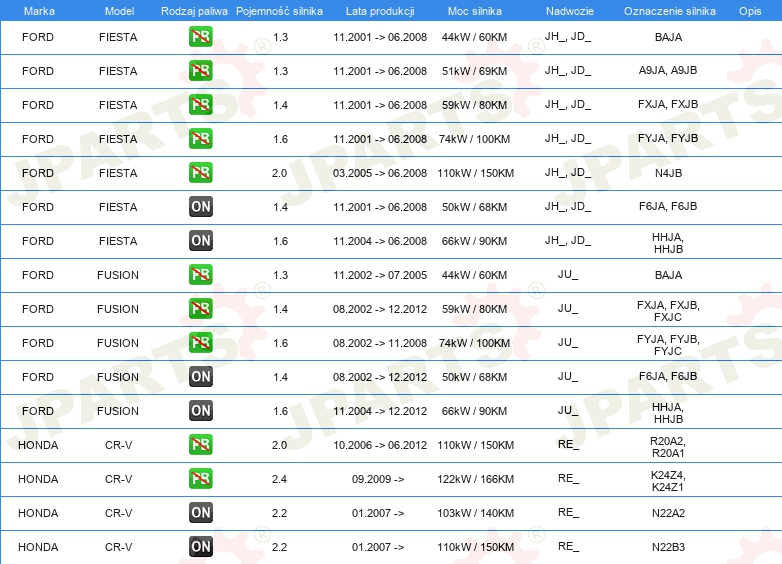Click the Marka column header

click(39, 10)
